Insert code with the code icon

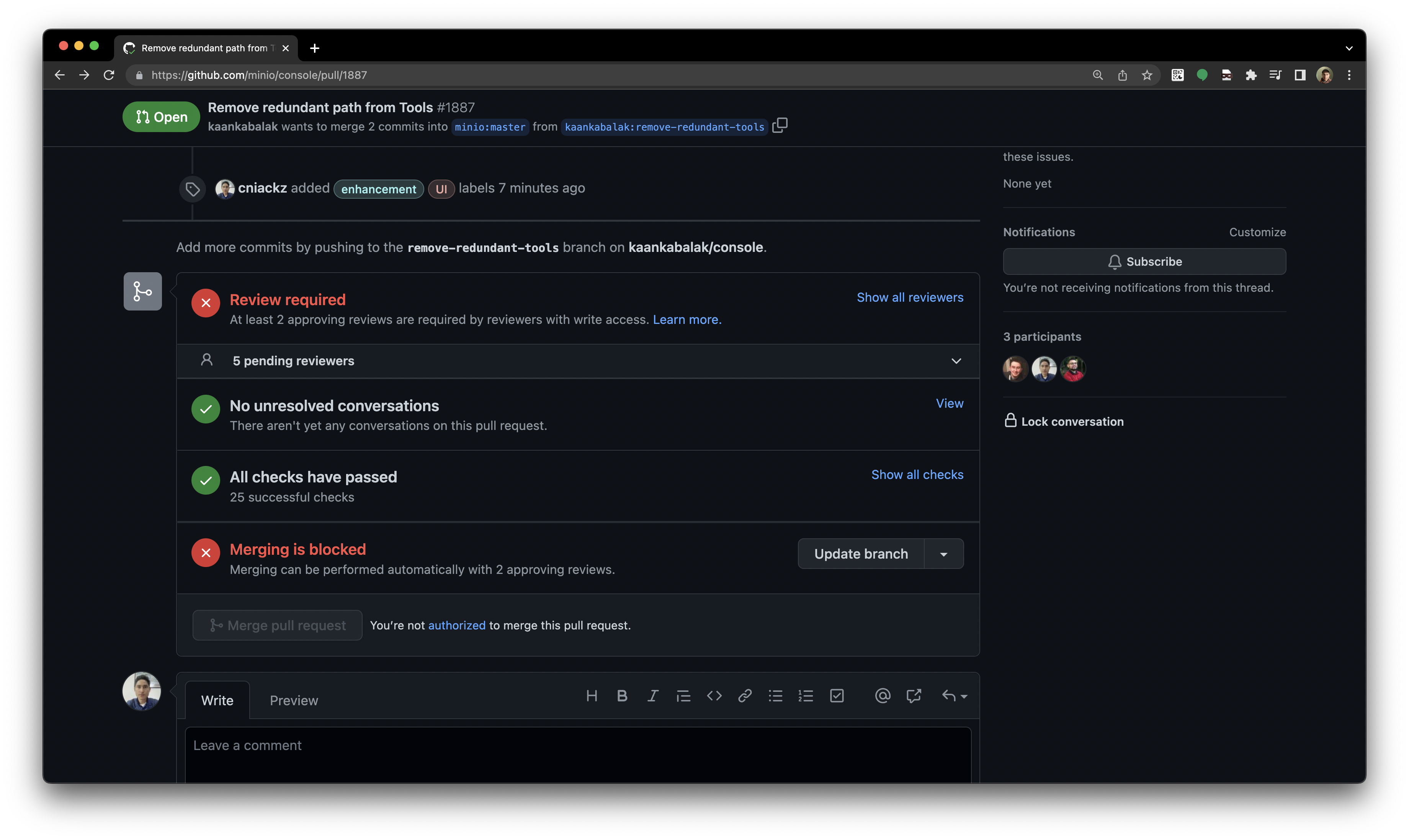click(x=714, y=696)
